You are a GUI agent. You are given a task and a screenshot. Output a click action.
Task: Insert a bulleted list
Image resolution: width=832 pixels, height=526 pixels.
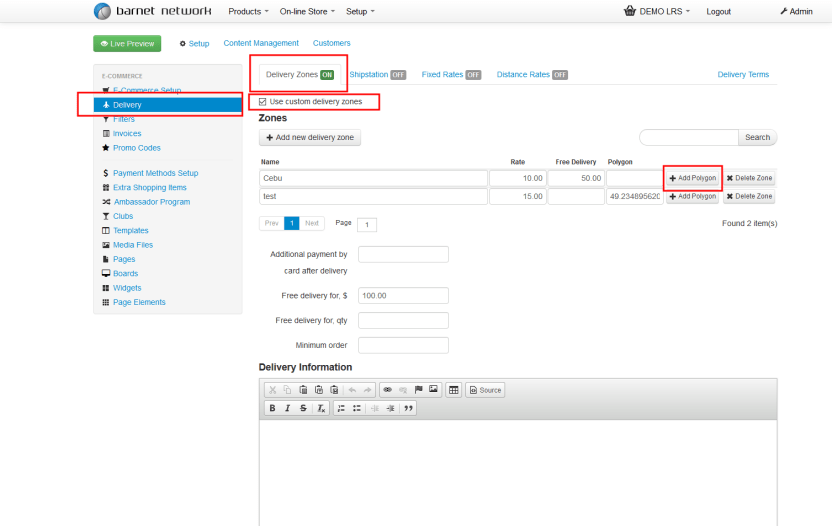click(x=357, y=408)
